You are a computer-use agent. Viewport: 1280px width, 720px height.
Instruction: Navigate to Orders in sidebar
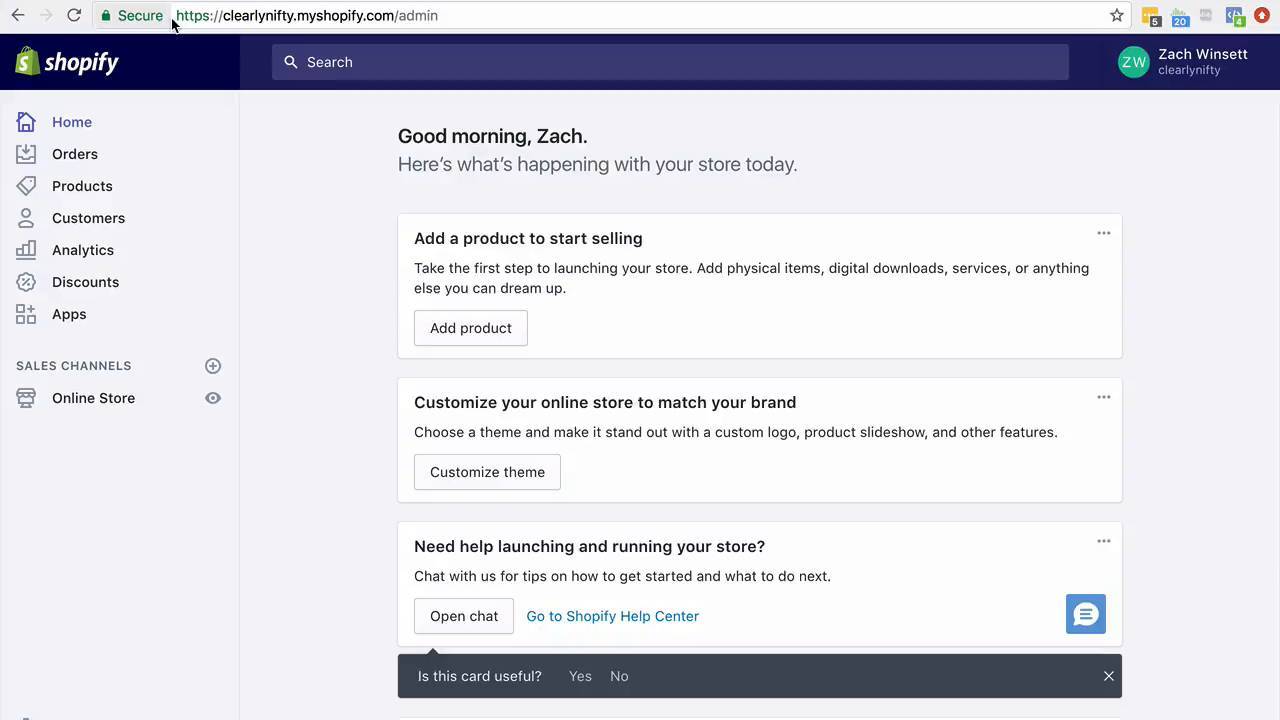pos(74,154)
